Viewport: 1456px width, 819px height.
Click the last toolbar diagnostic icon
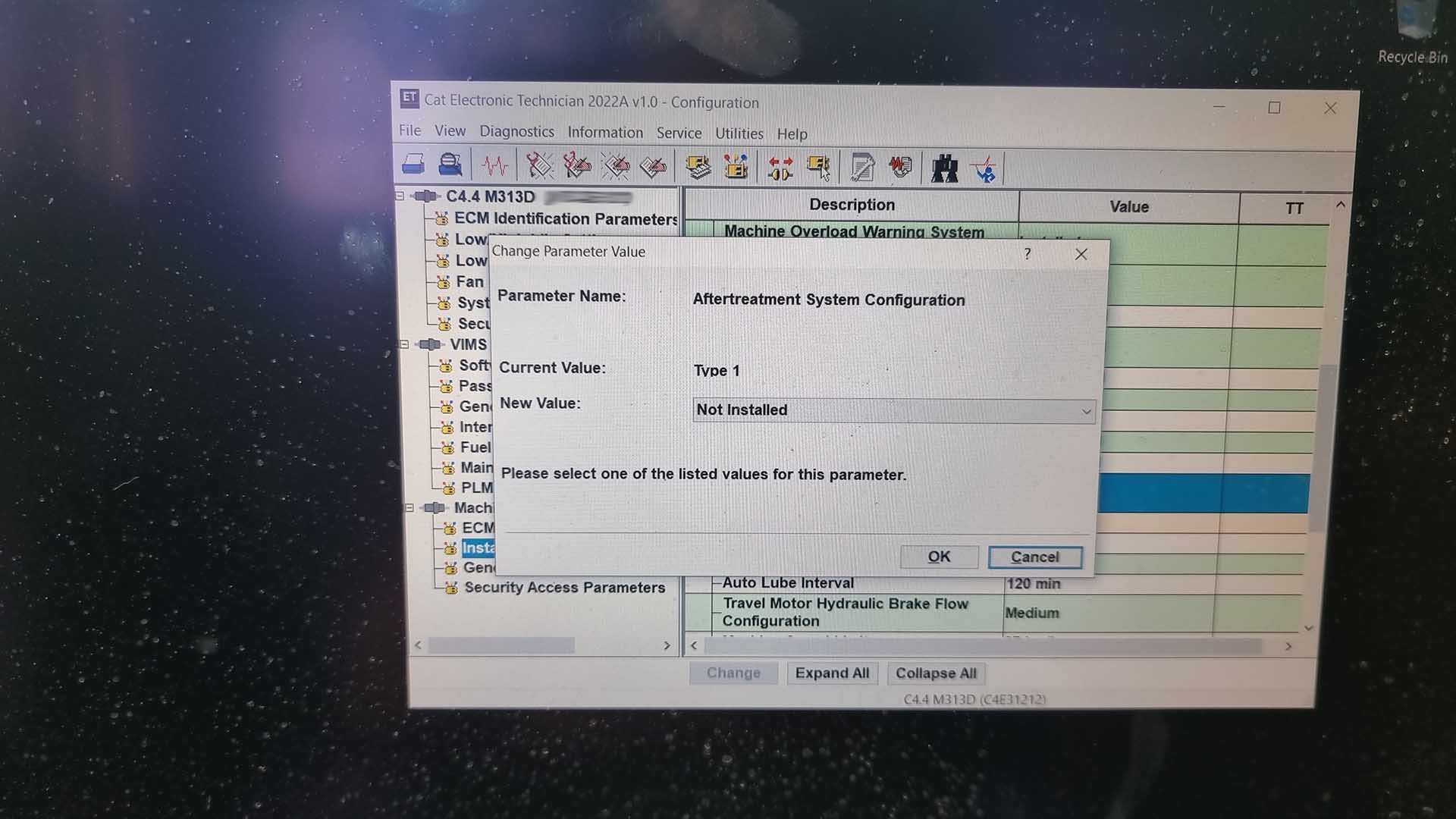pyautogui.click(x=984, y=169)
